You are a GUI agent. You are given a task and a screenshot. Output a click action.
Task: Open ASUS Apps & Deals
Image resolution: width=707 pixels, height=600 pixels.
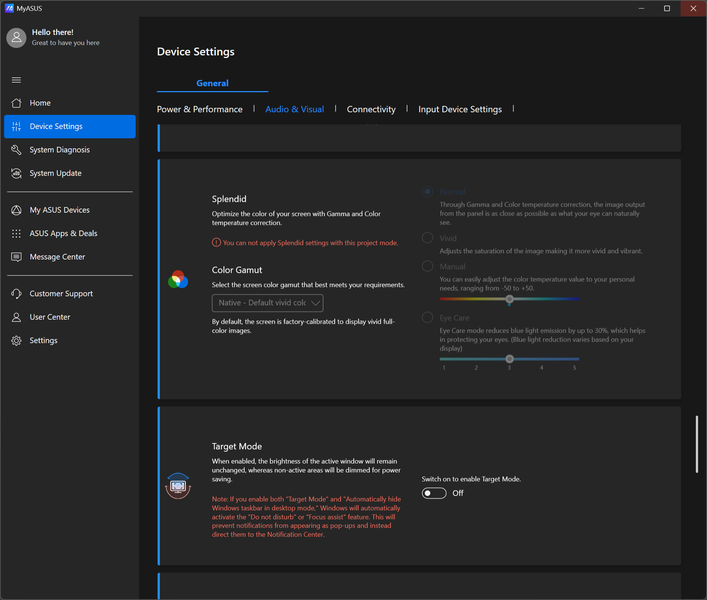click(x=70, y=234)
